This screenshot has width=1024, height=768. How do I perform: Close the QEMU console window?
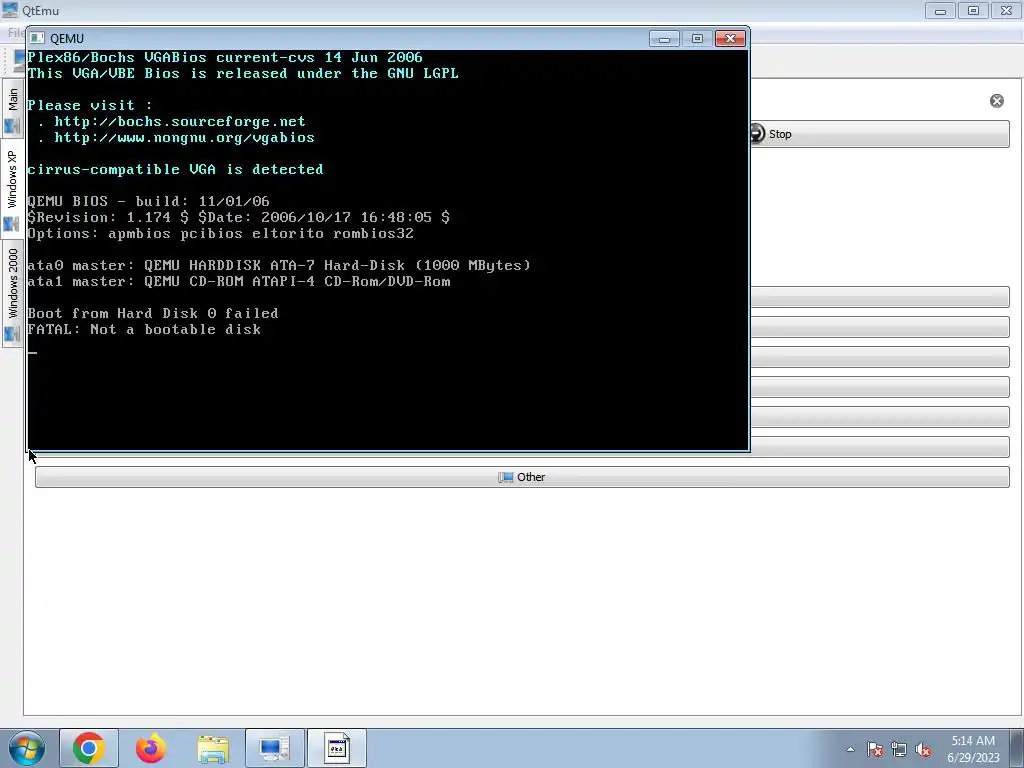click(730, 39)
